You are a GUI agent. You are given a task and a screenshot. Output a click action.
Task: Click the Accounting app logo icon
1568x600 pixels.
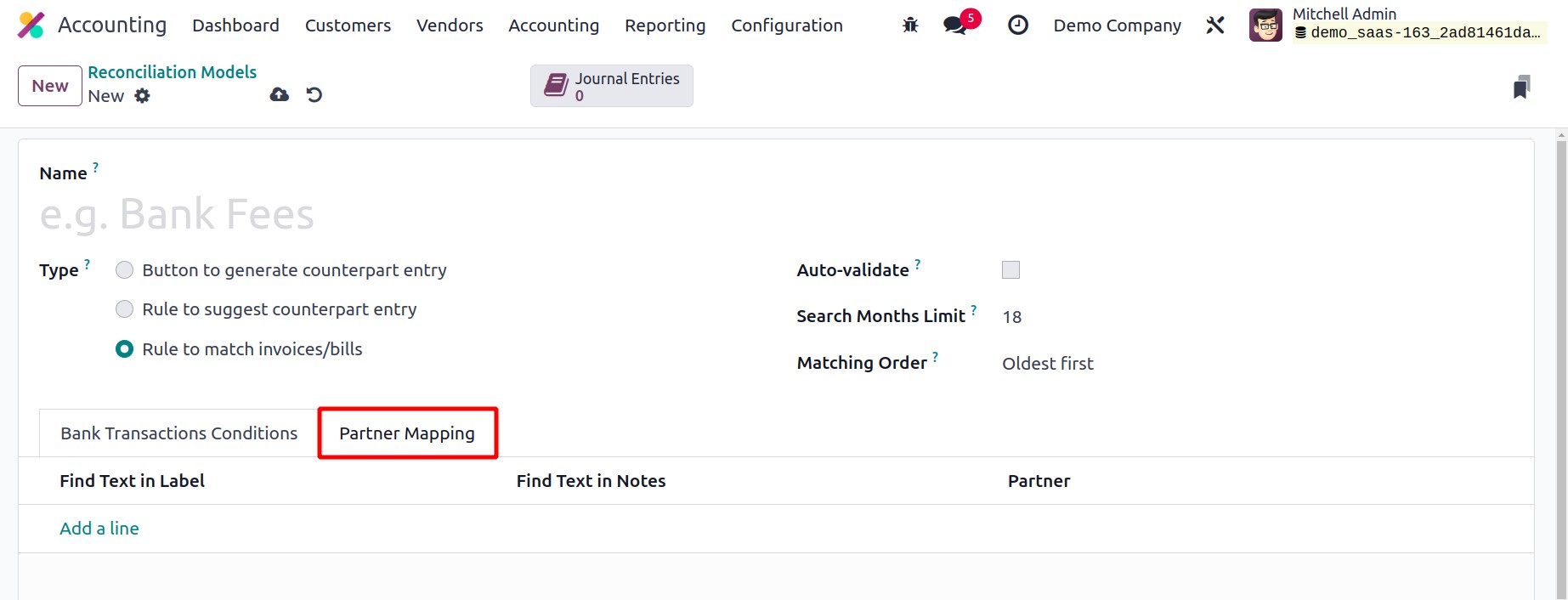tap(31, 25)
